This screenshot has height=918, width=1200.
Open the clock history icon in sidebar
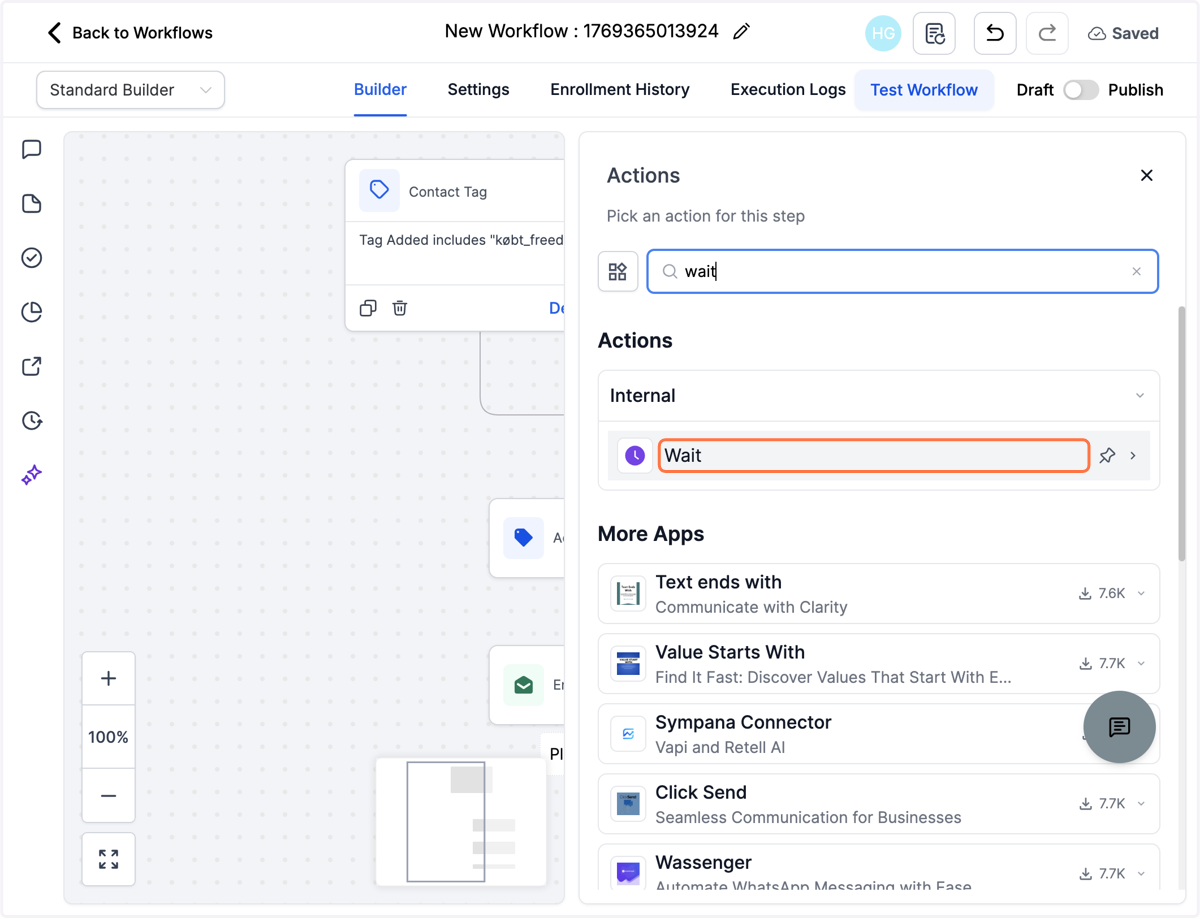(32, 420)
